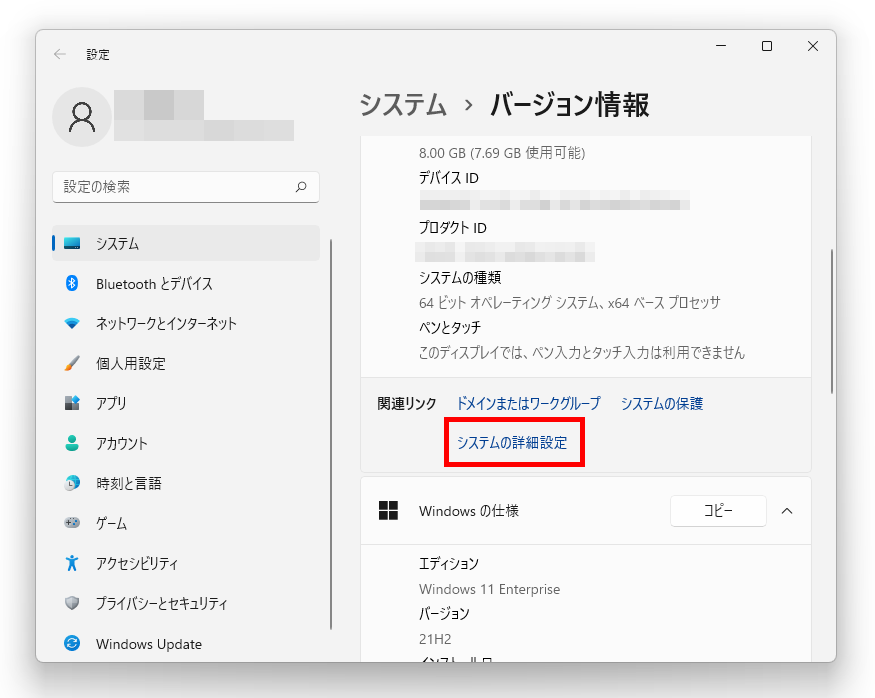875x698 pixels.
Task: Click the システム monitor icon
Action: click(72, 243)
